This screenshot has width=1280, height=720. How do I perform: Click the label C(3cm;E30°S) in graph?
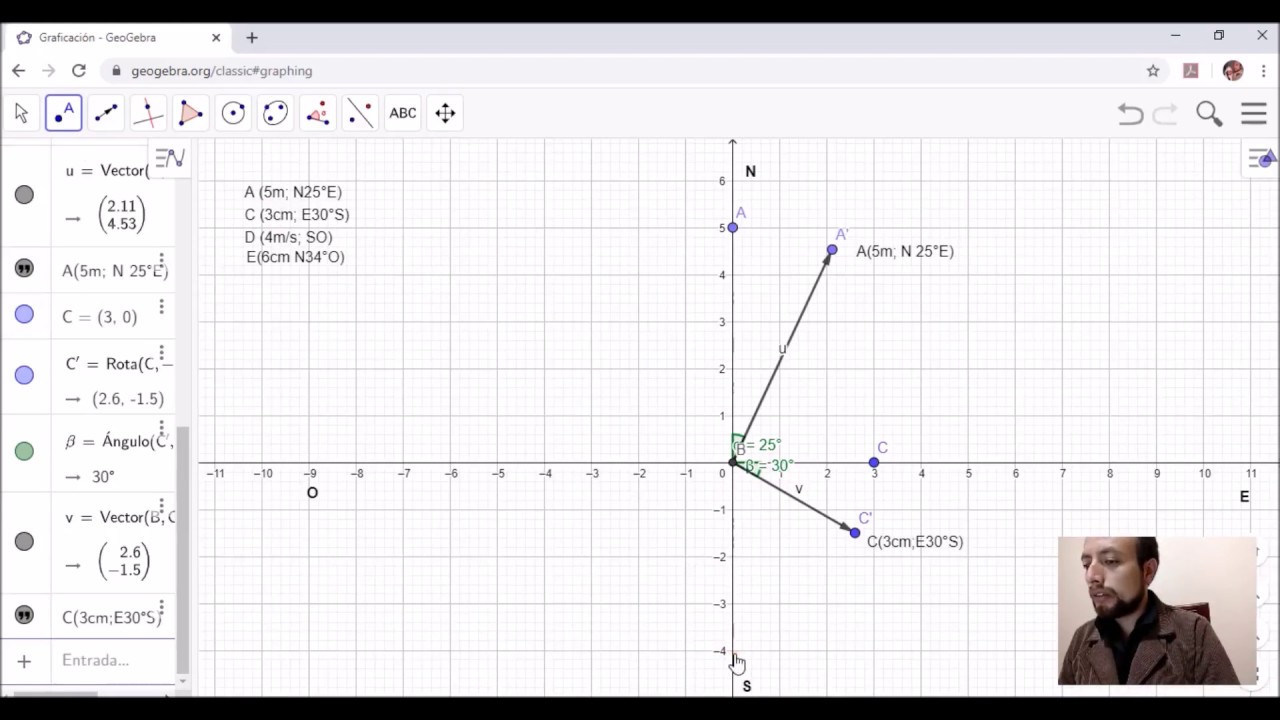[x=915, y=541]
